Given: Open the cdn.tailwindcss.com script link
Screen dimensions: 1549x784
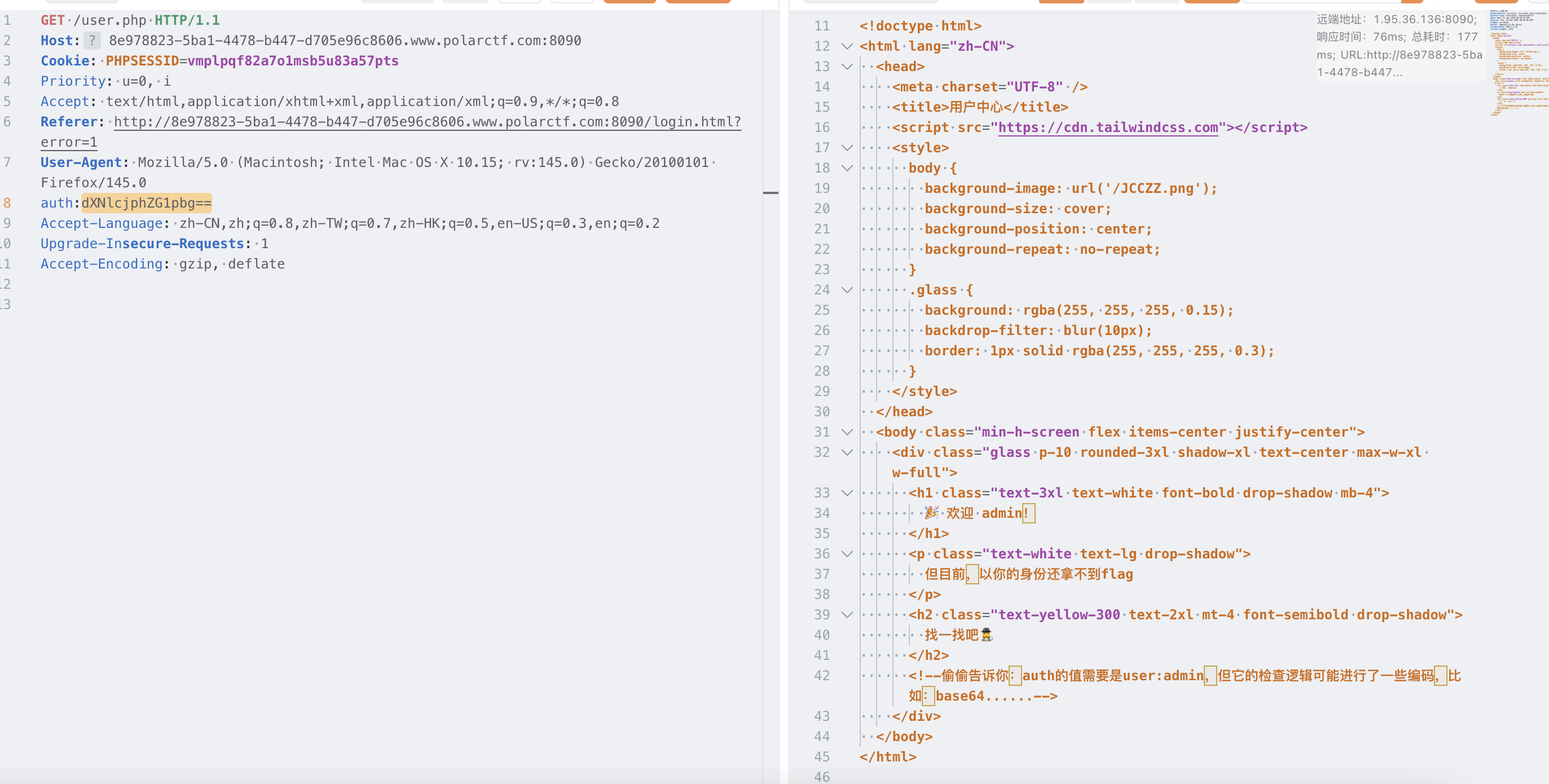Looking at the screenshot, I should [1108, 127].
